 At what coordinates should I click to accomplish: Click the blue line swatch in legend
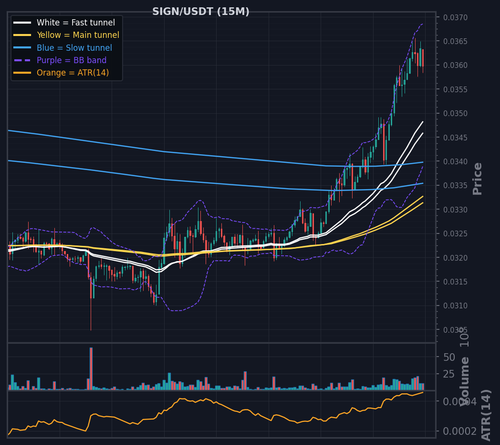point(22,48)
